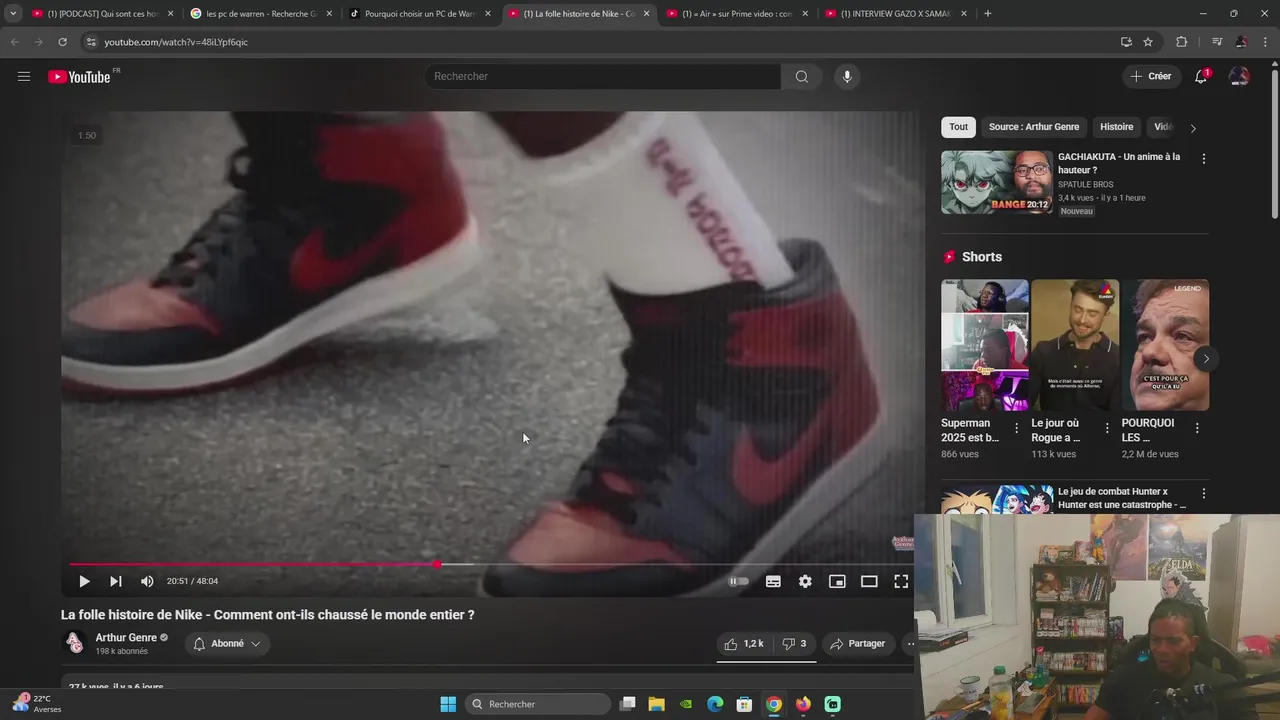Go to the YouTube home logo
Screen dimensions: 1280x720
(80, 77)
